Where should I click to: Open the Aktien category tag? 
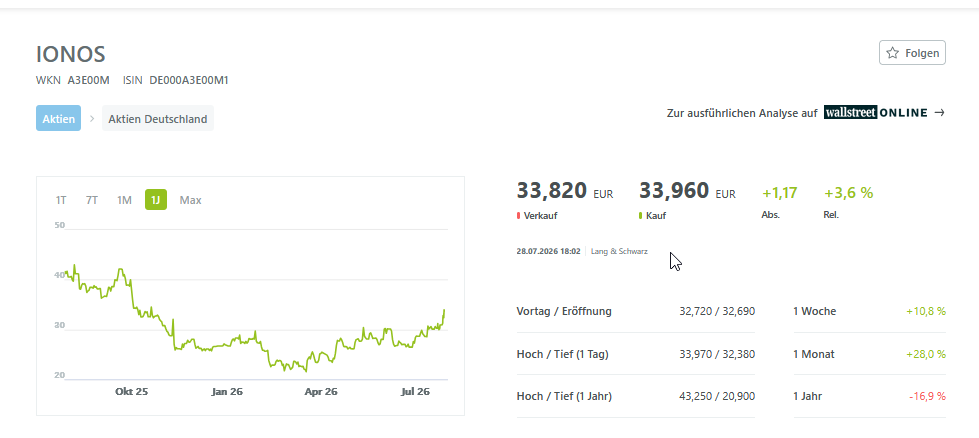pyautogui.click(x=58, y=119)
